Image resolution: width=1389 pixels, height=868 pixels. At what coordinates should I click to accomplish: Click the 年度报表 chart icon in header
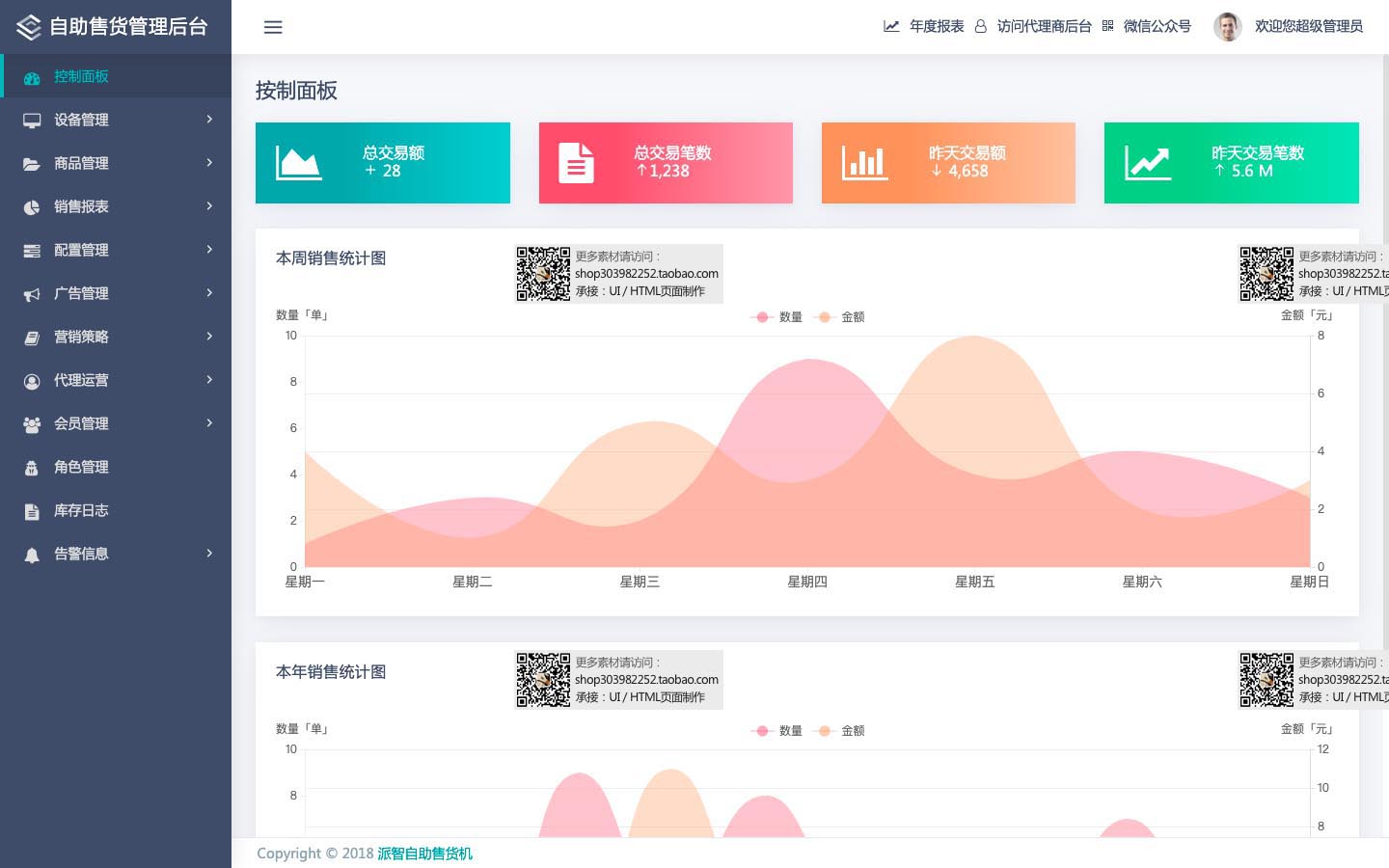tap(891, 26)
